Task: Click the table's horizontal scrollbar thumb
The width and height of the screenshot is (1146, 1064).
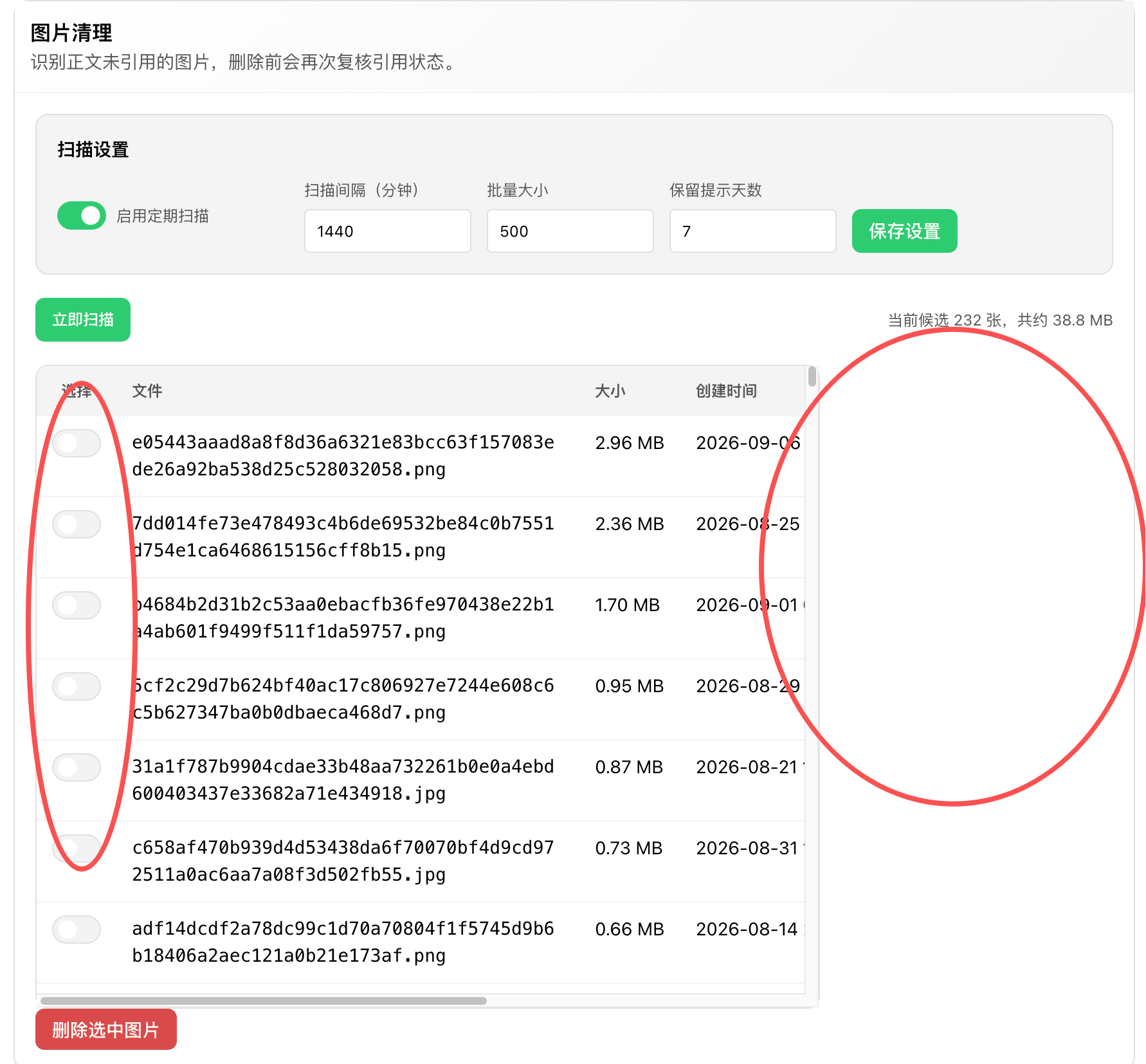Action: [x=264, y=1001]
